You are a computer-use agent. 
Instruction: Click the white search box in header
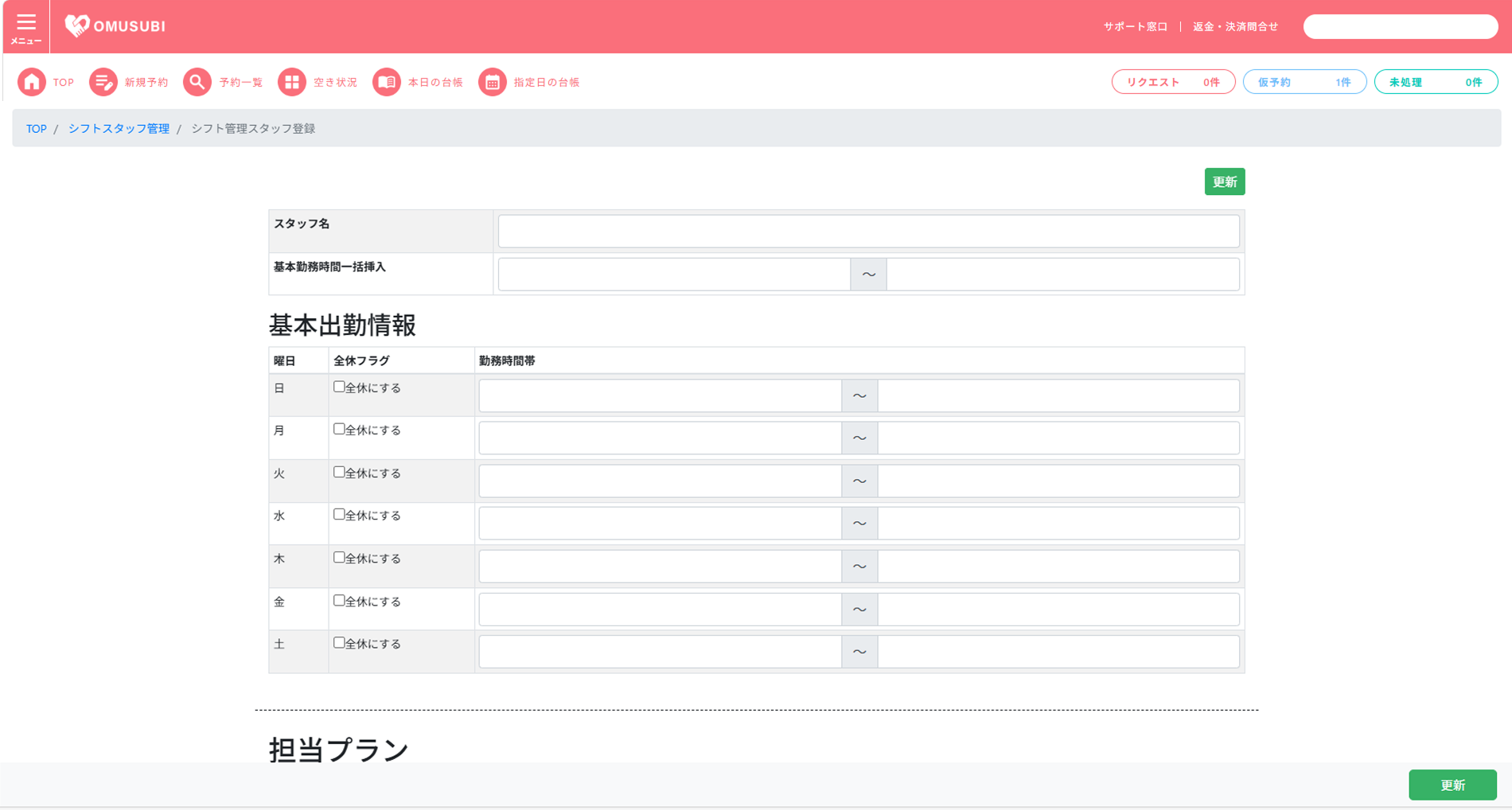[1401, 26]
